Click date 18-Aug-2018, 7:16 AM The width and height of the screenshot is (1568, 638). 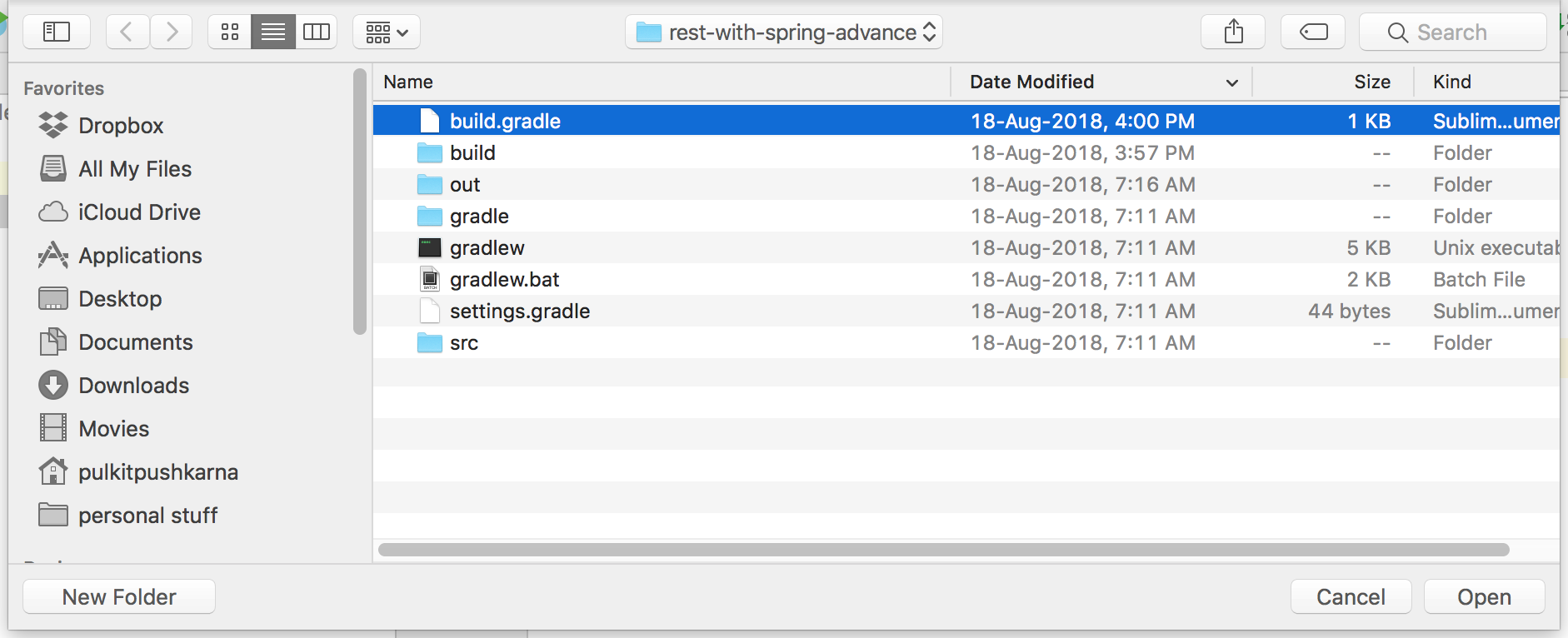coord(1082,184)
